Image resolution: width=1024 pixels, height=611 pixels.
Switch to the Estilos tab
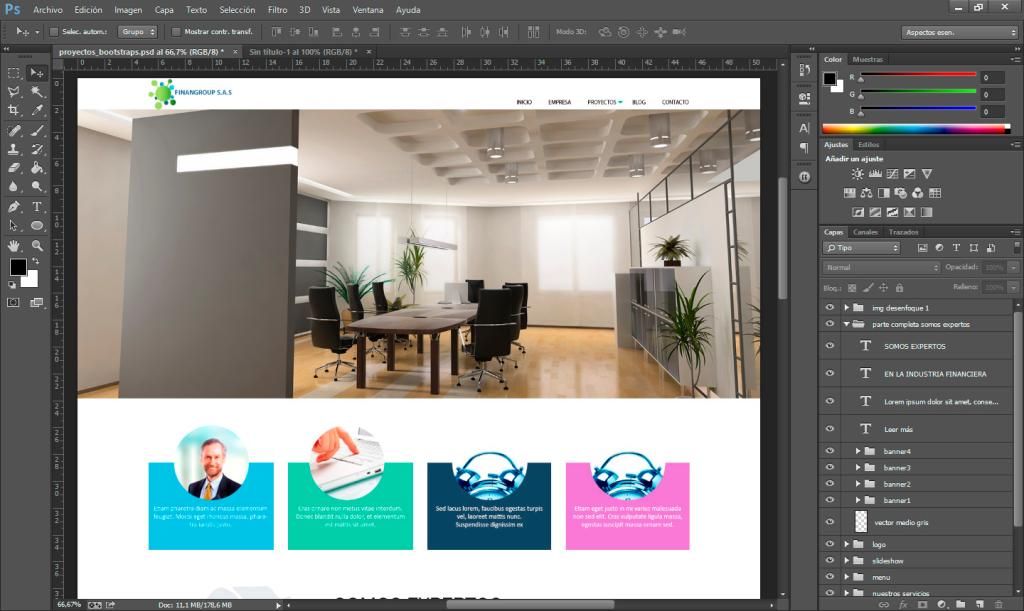coord(869,145)
